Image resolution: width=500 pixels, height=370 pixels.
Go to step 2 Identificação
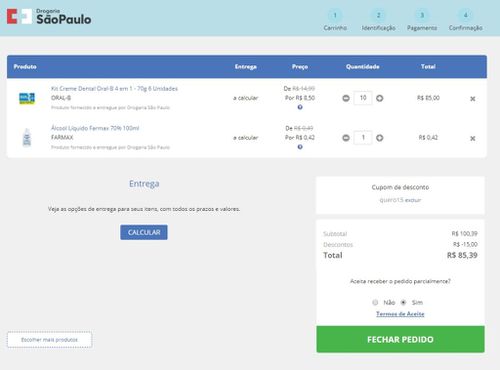pos(379,20)
